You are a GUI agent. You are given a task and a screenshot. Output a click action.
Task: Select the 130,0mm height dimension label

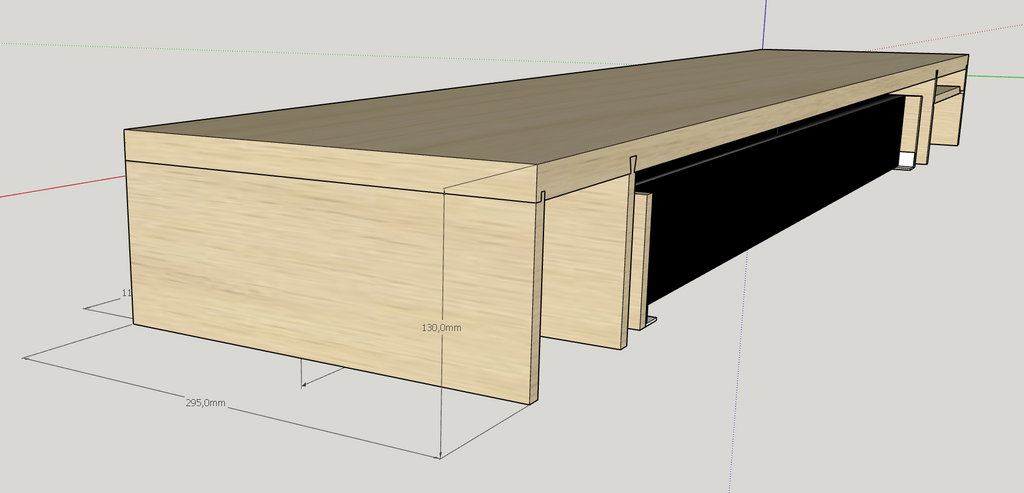click(x=442, y=327)
